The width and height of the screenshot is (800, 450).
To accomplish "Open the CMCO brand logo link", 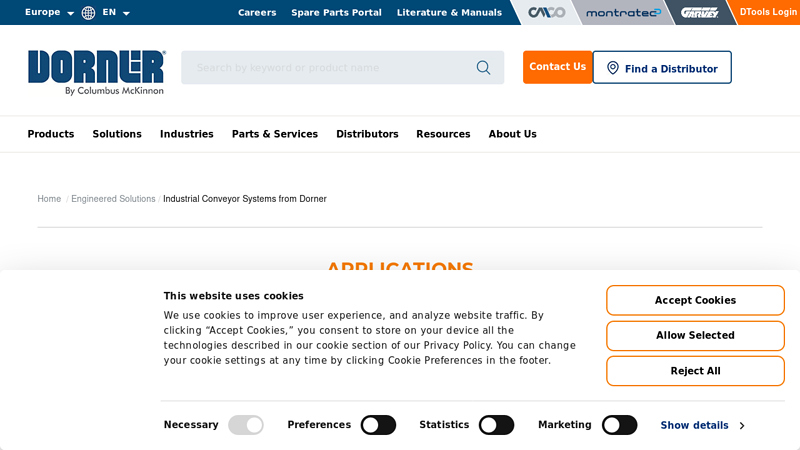I will 546,13.
